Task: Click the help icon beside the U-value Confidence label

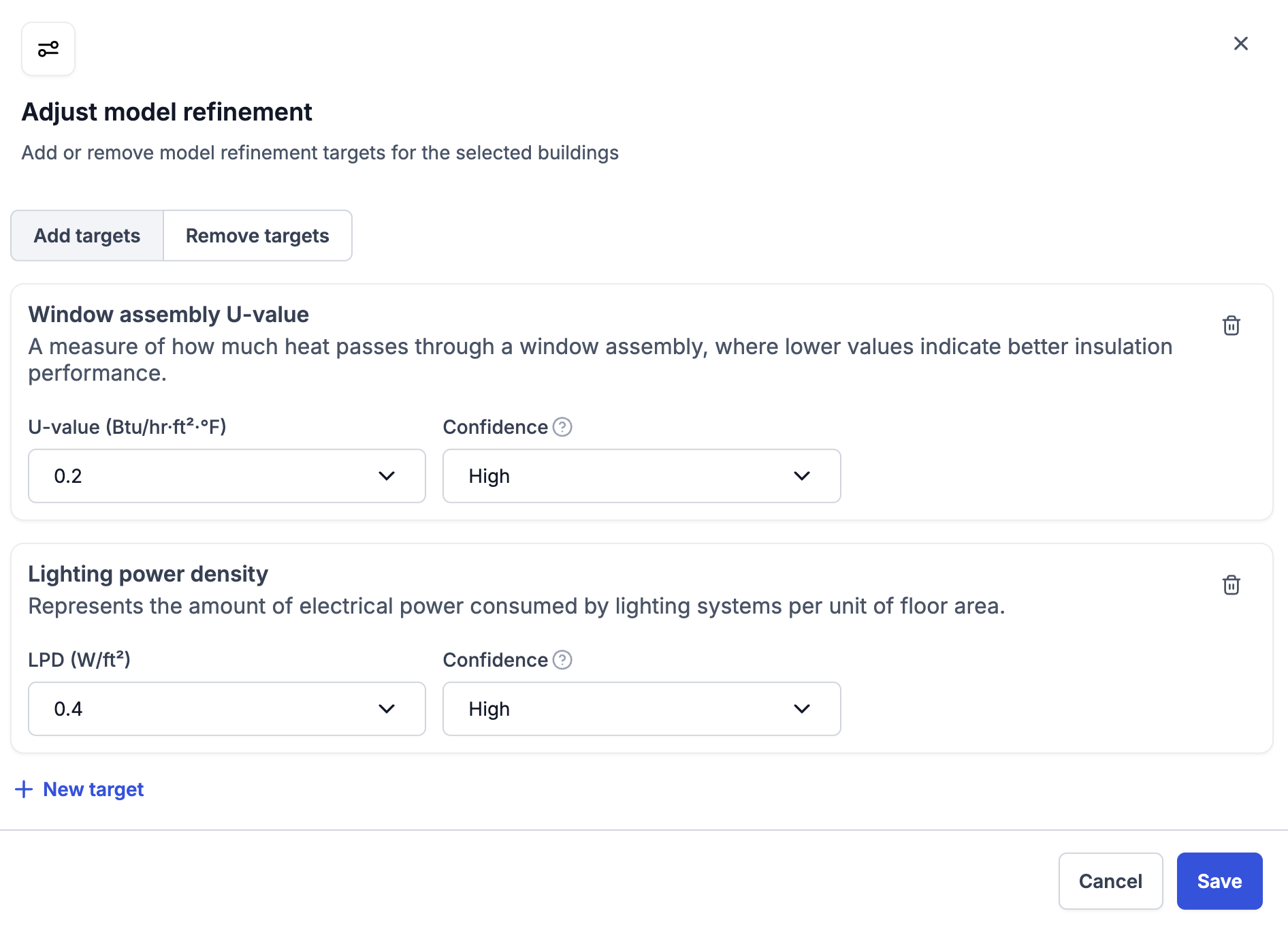Action: click(562, 427)
